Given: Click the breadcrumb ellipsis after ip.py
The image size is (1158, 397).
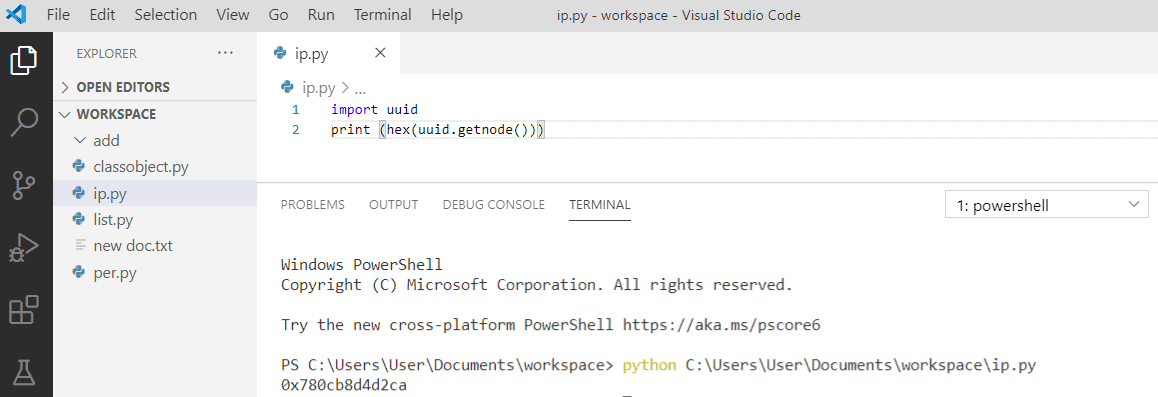Looking at the screenshot, I should 361,89.
